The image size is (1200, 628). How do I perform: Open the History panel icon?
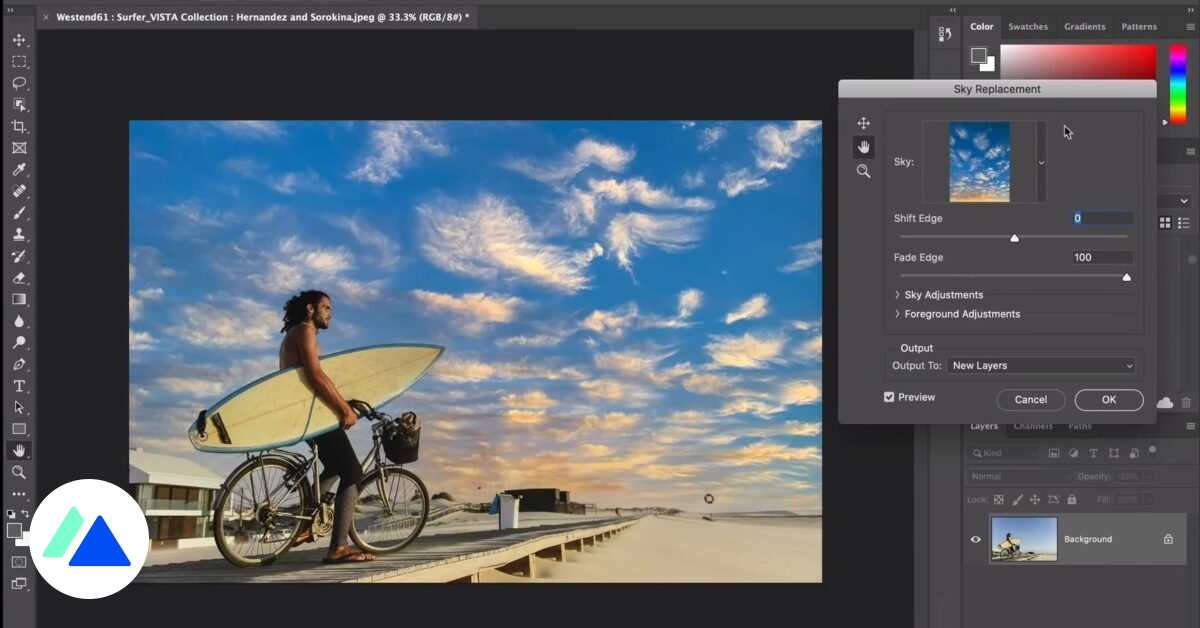tap(945, 35)
